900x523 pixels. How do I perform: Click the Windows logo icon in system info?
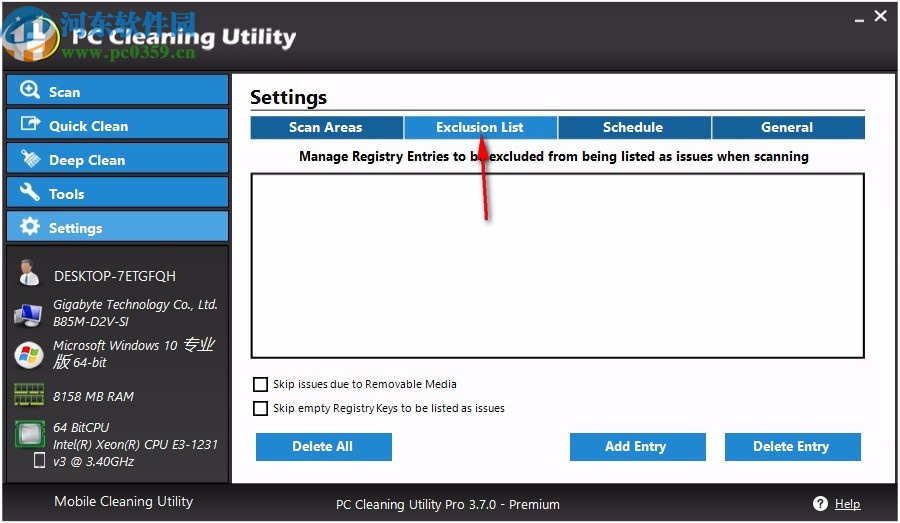[x=29, y=355]
